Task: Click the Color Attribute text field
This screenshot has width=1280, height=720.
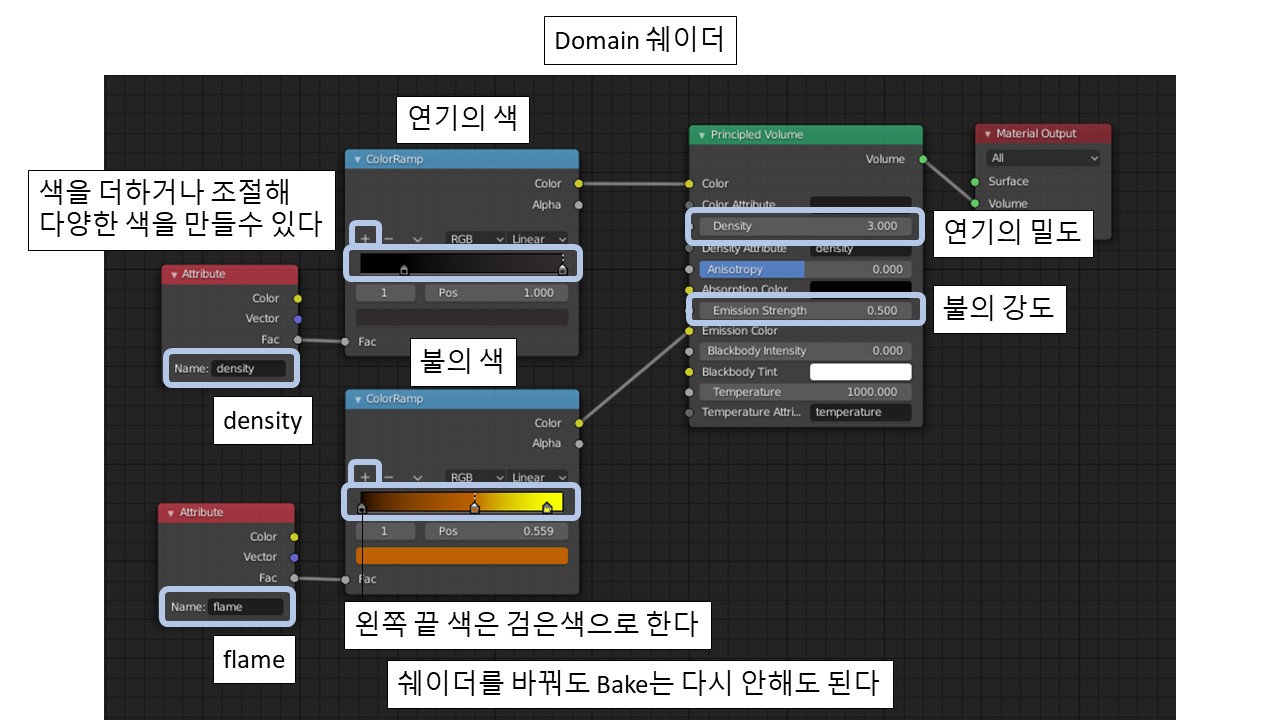Action: click(860, 204)
